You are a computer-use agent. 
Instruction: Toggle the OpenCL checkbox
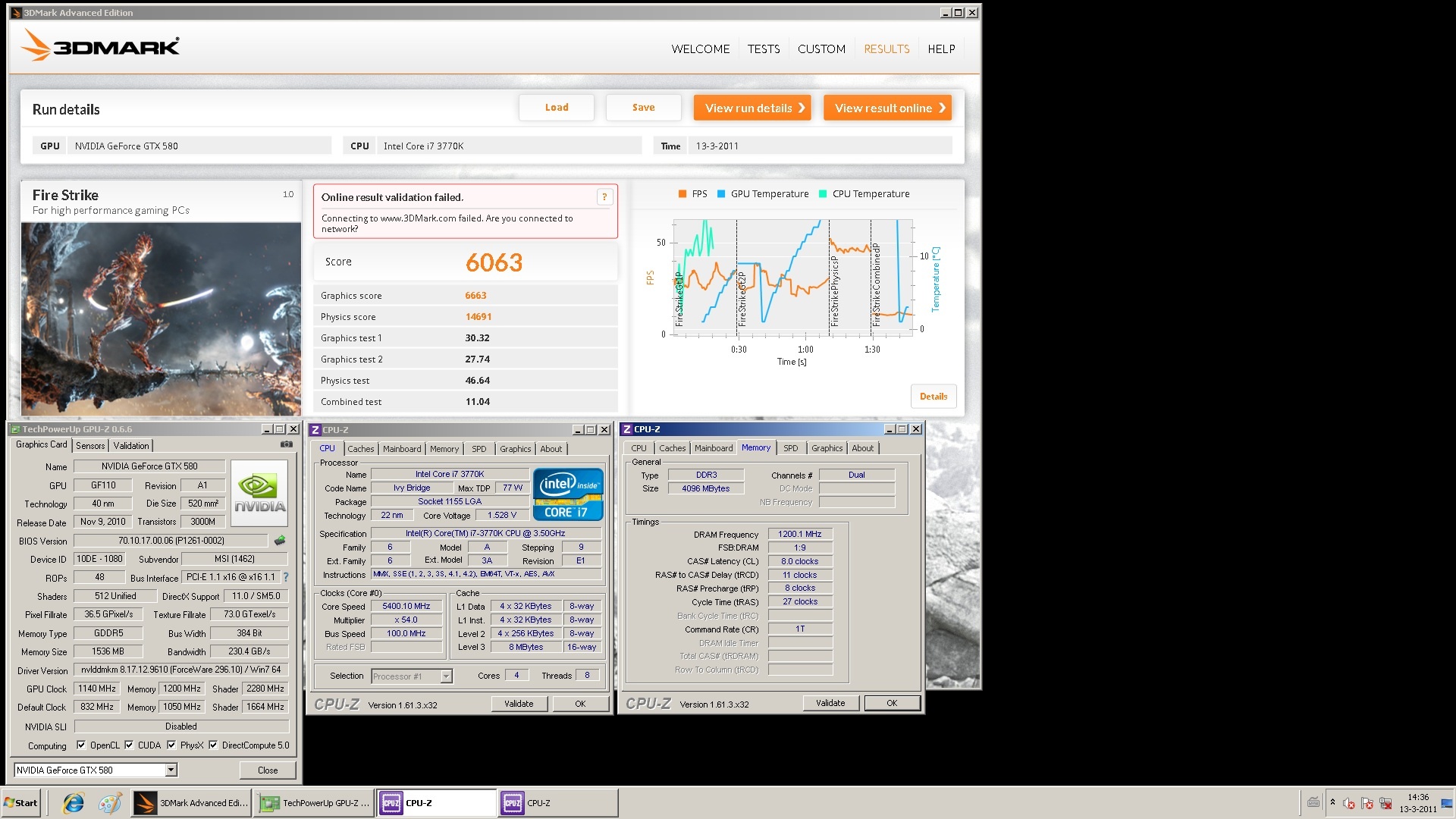coord(81,745)
